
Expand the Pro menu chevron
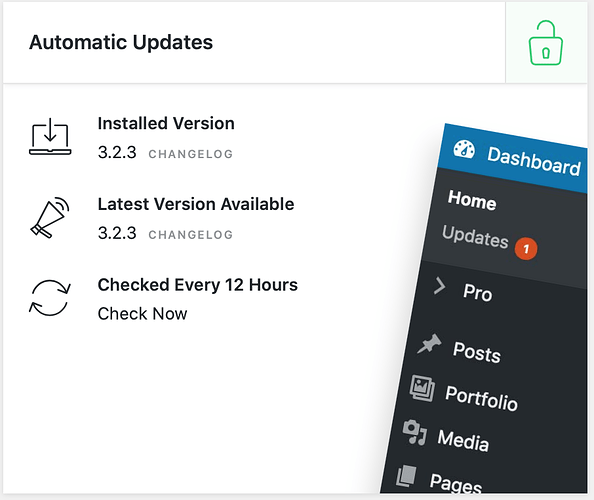439,286
